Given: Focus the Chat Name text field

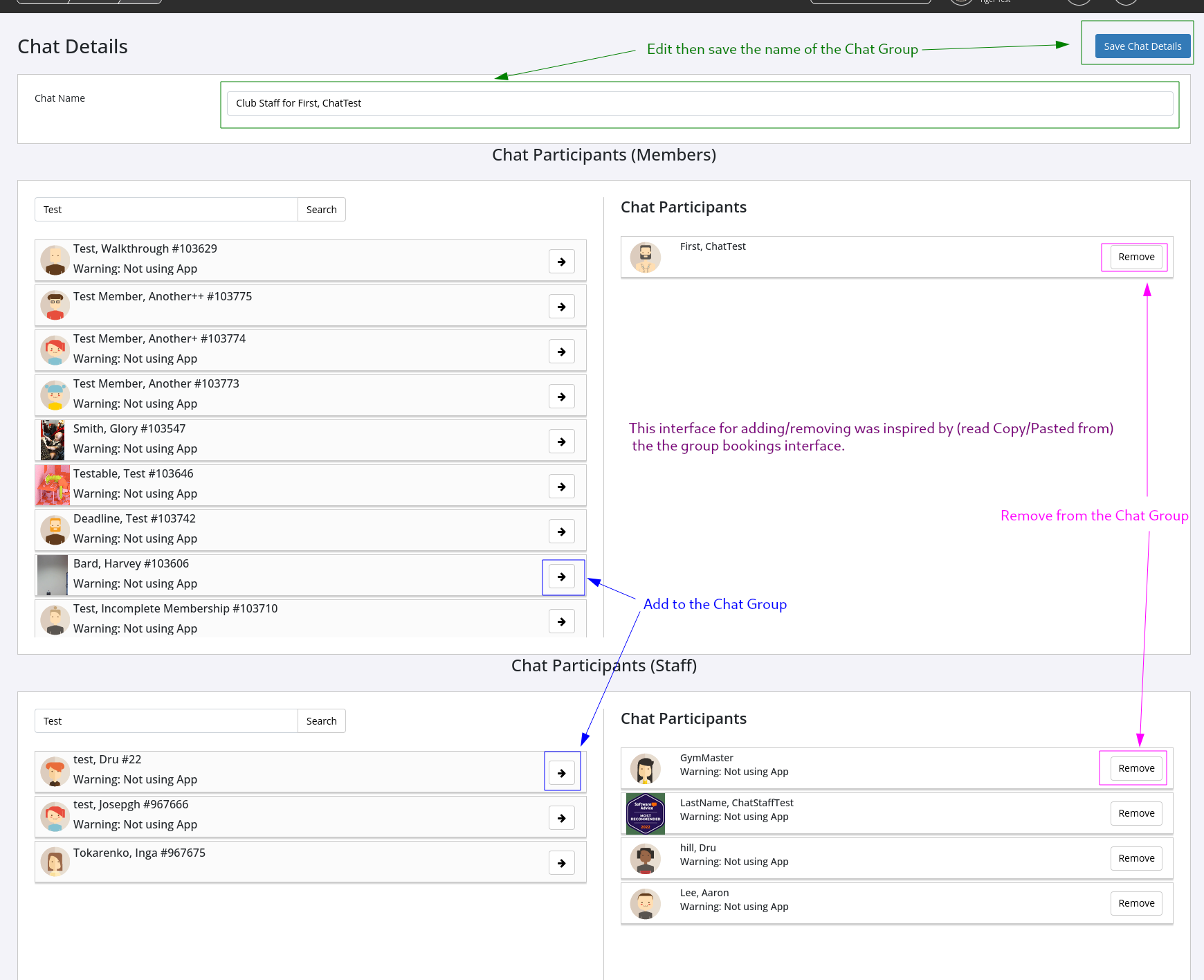Looking at the screenshot, I should tap(699, 103).
